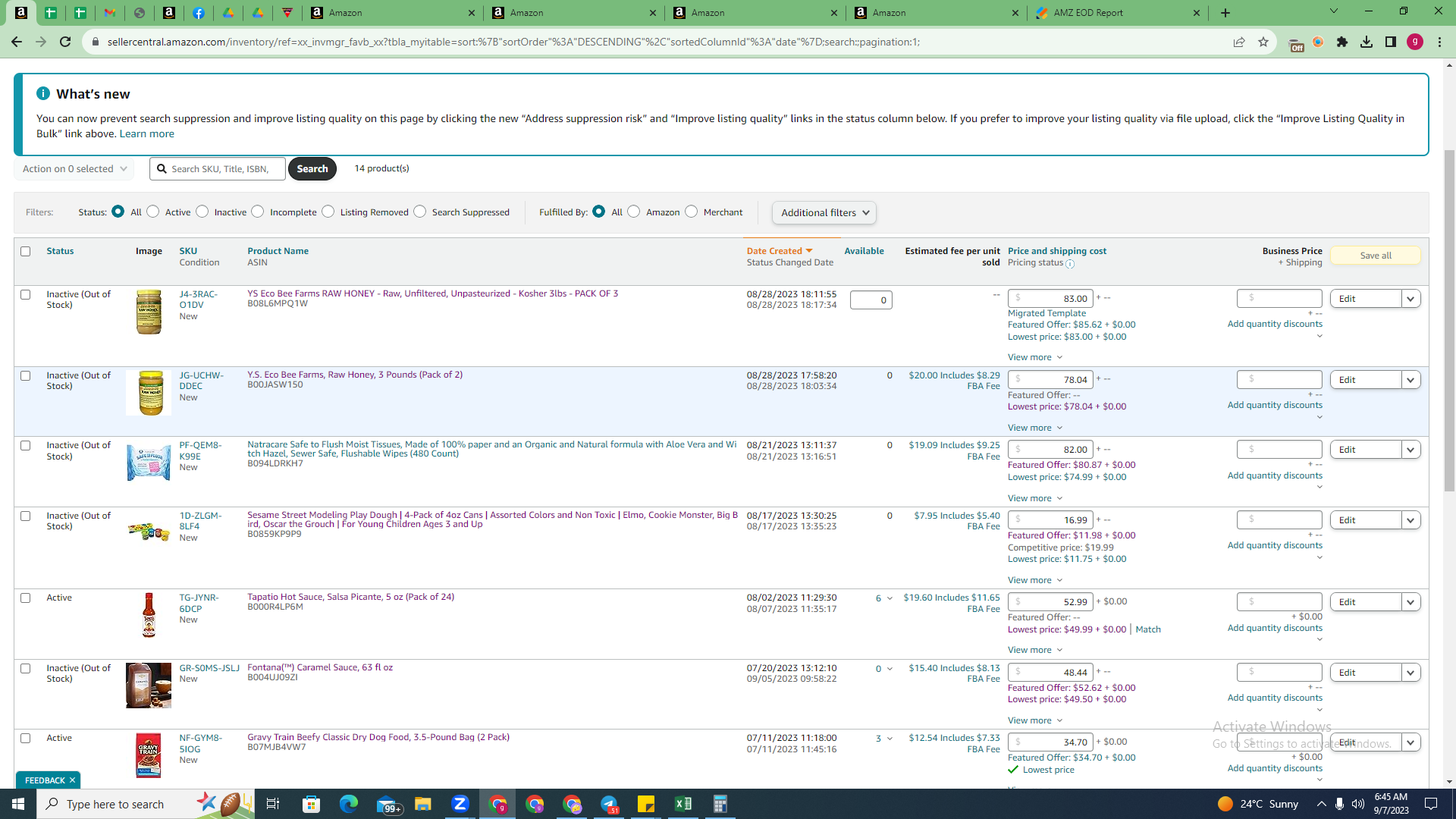Open Facebook pinned tab
Image resolution: width=1456 pixels, height=819 pixels.
(198, 13)
